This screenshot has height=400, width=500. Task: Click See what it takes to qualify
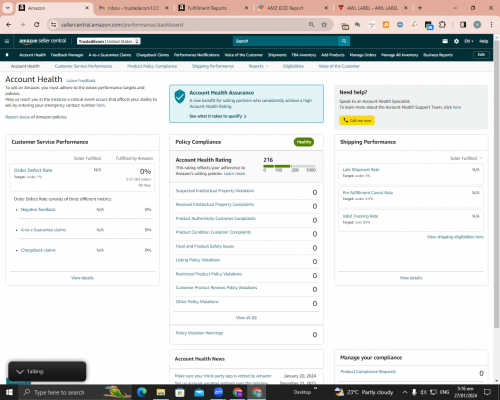point(218,116)
